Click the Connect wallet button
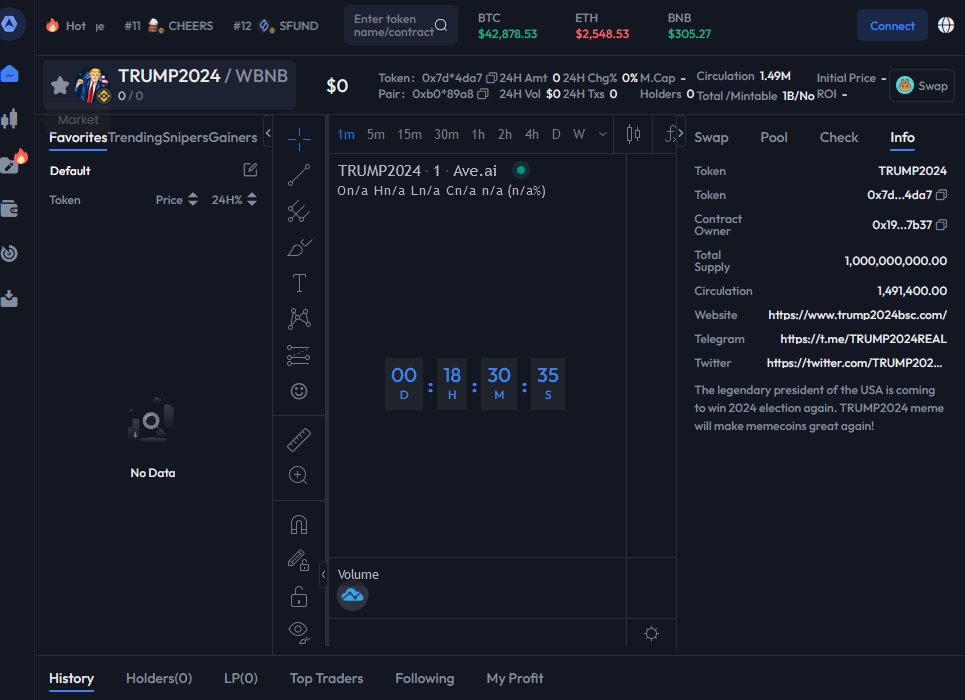 (892, 25)
